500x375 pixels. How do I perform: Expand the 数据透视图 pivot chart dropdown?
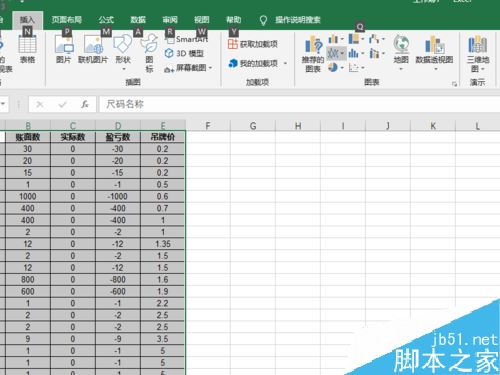tap(435, 69)
